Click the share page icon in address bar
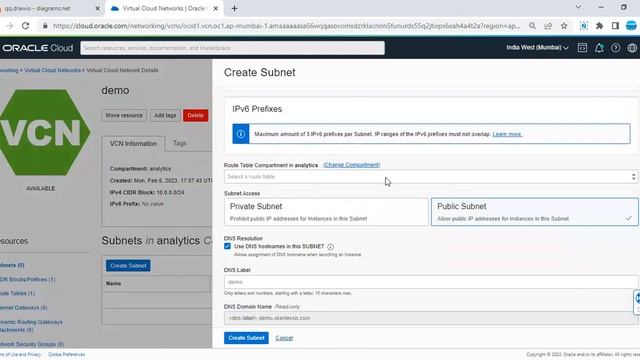This screenshot has width=640, height=360. [x=548, y=26]
